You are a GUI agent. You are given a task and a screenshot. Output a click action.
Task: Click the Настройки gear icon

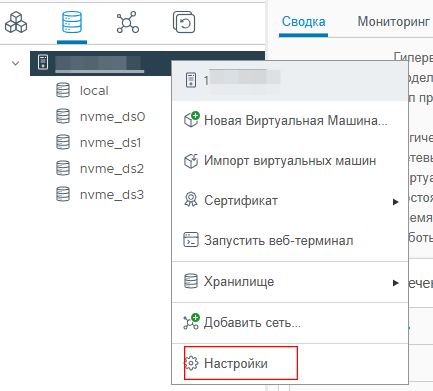coord(191,363)
